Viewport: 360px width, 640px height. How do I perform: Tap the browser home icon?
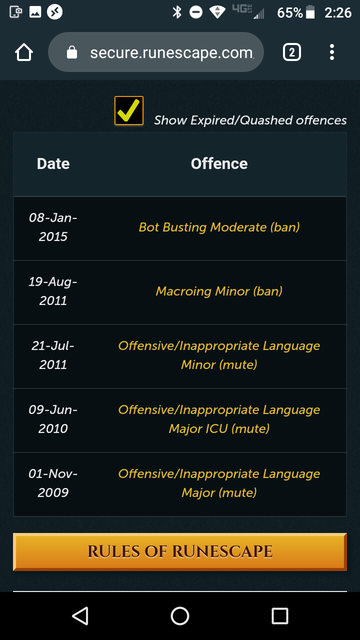[x=24, y=53]
